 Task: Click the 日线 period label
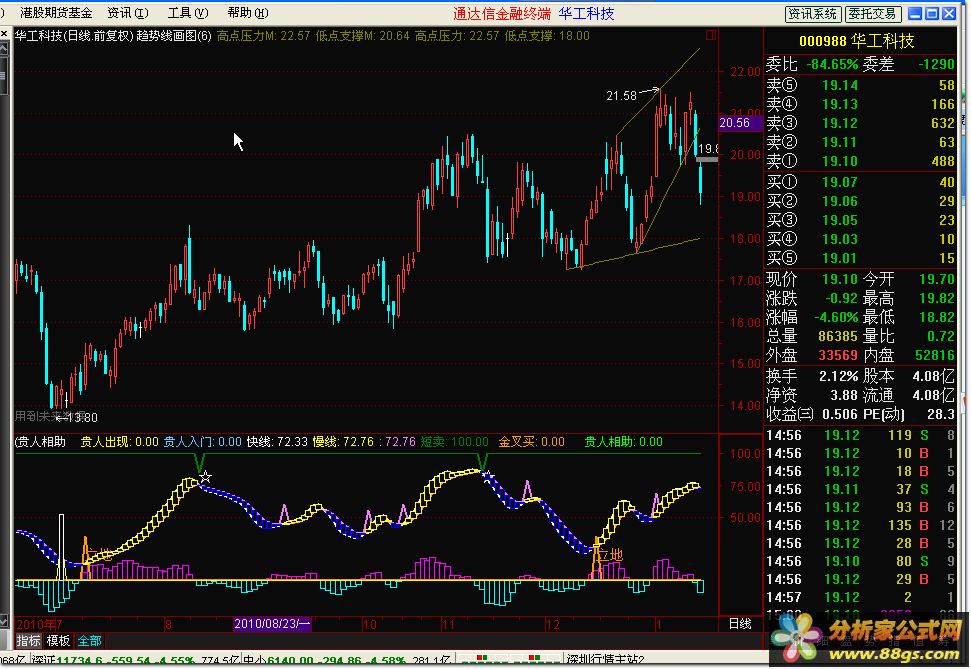tap(739, 623)
